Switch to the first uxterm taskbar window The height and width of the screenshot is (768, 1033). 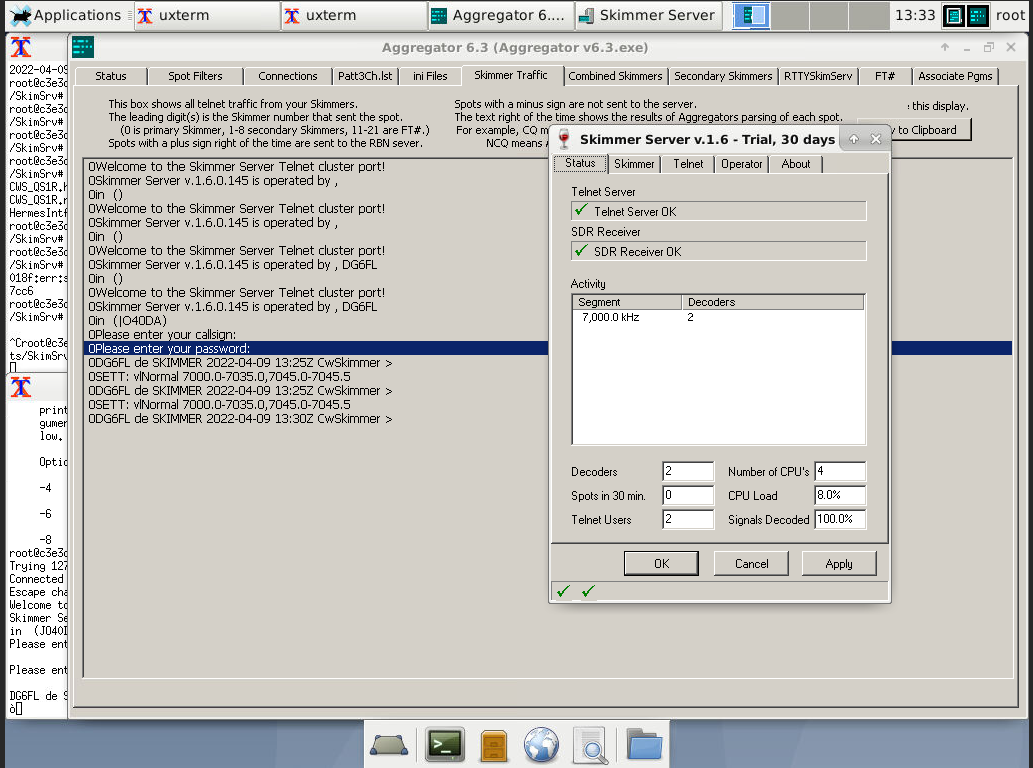click(x=208, y=15)
